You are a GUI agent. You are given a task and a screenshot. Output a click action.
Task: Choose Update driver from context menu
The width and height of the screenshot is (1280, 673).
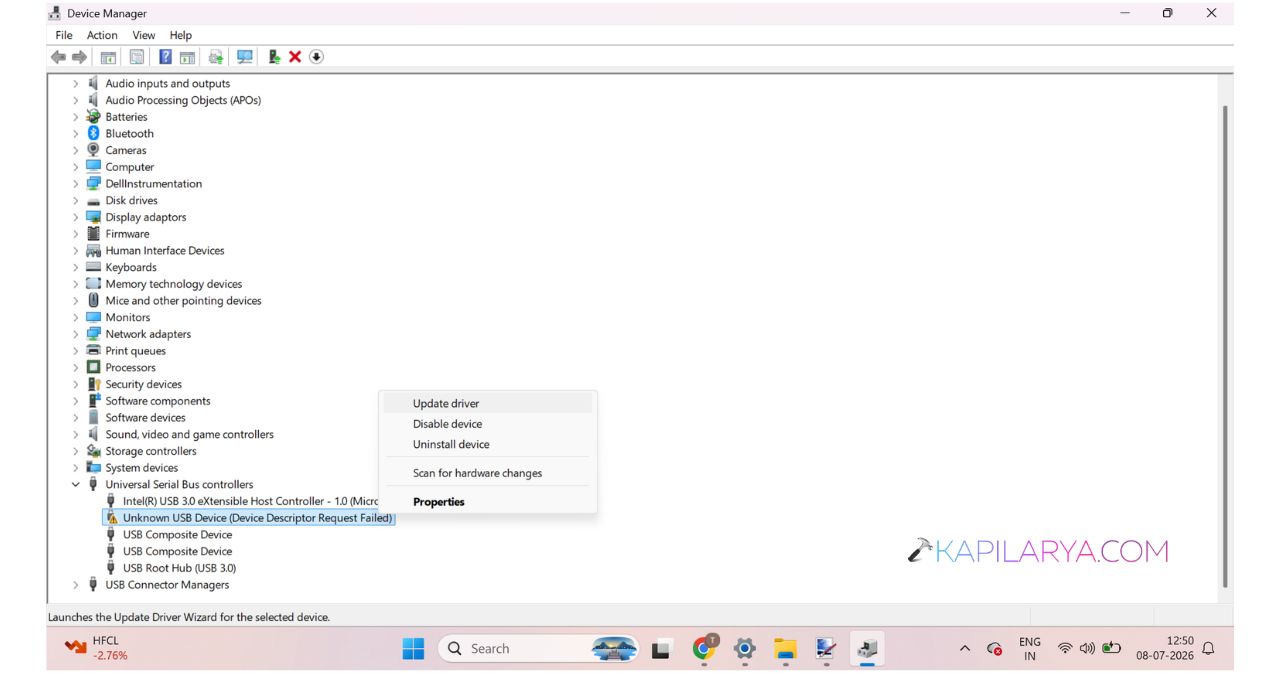[x=490, y=403]
